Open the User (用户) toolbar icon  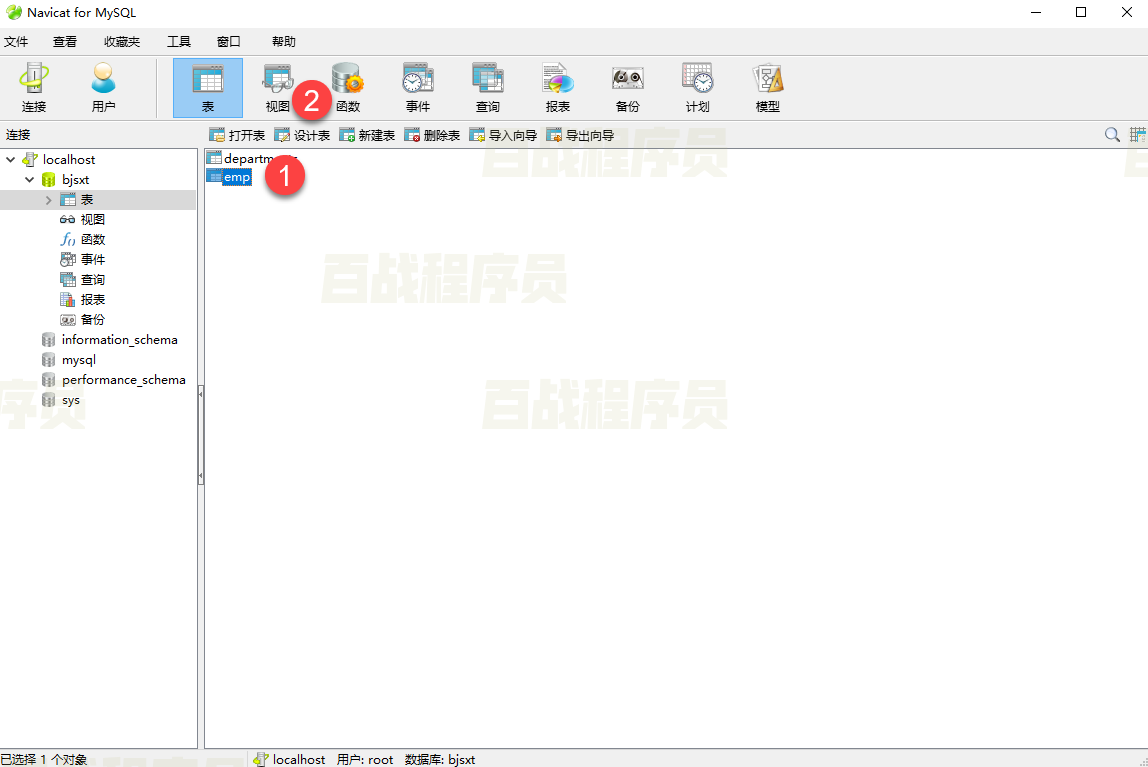click(103, 88)
